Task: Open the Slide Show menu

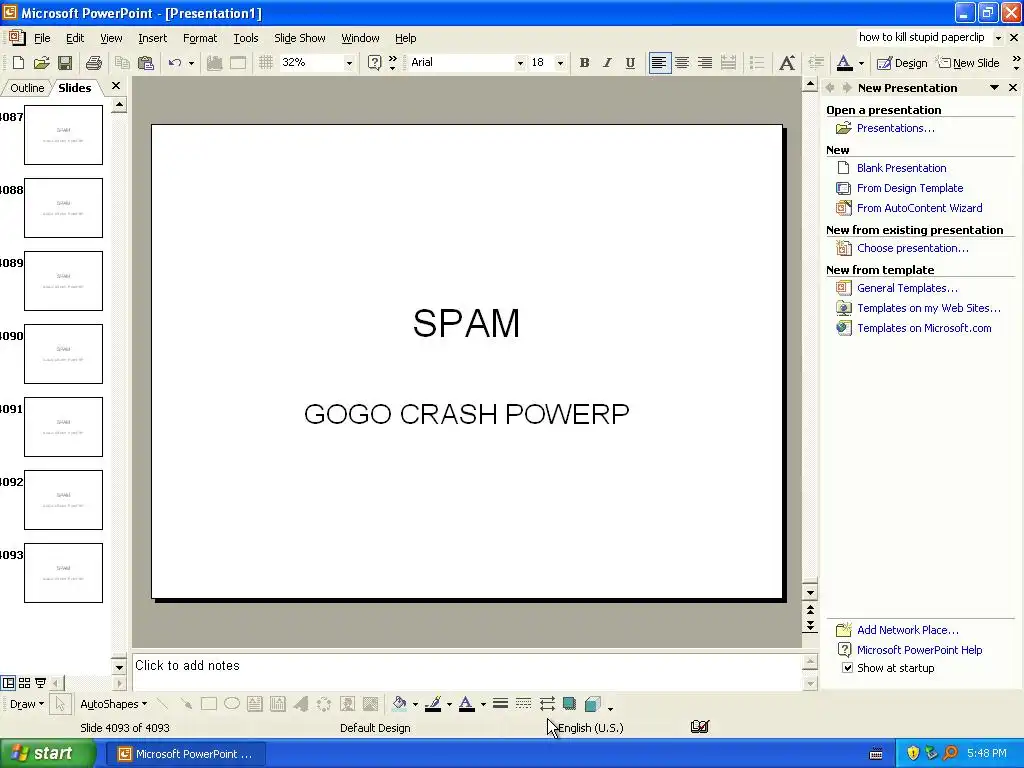Action: [300, 38]
